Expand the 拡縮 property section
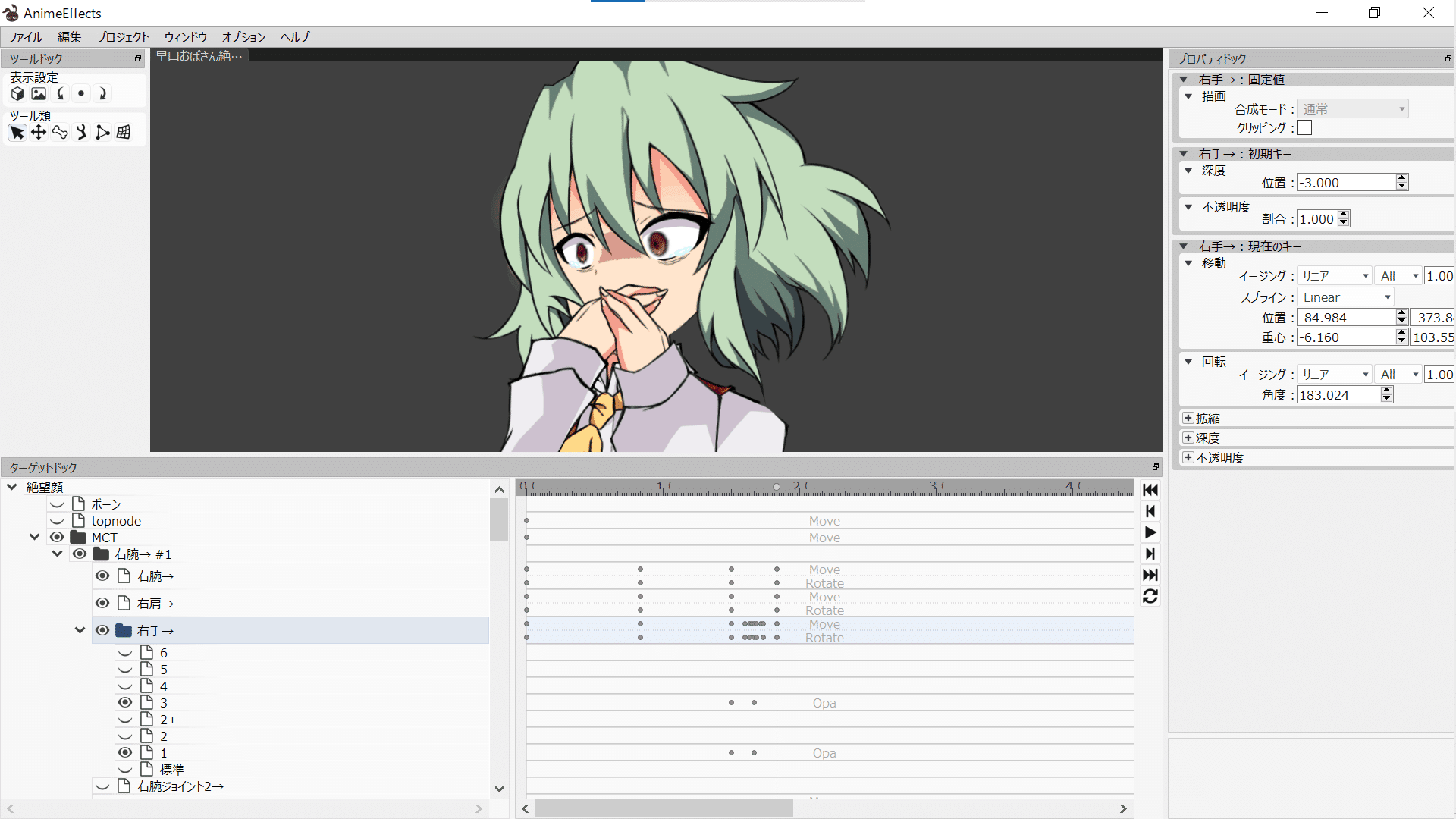1456x819 pixels. click(1188, 419)
